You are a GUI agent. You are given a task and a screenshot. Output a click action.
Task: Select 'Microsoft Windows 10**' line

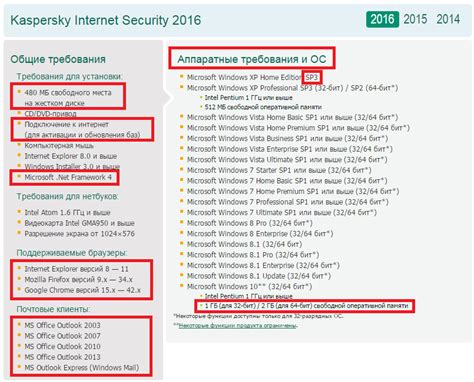point(250,287)
